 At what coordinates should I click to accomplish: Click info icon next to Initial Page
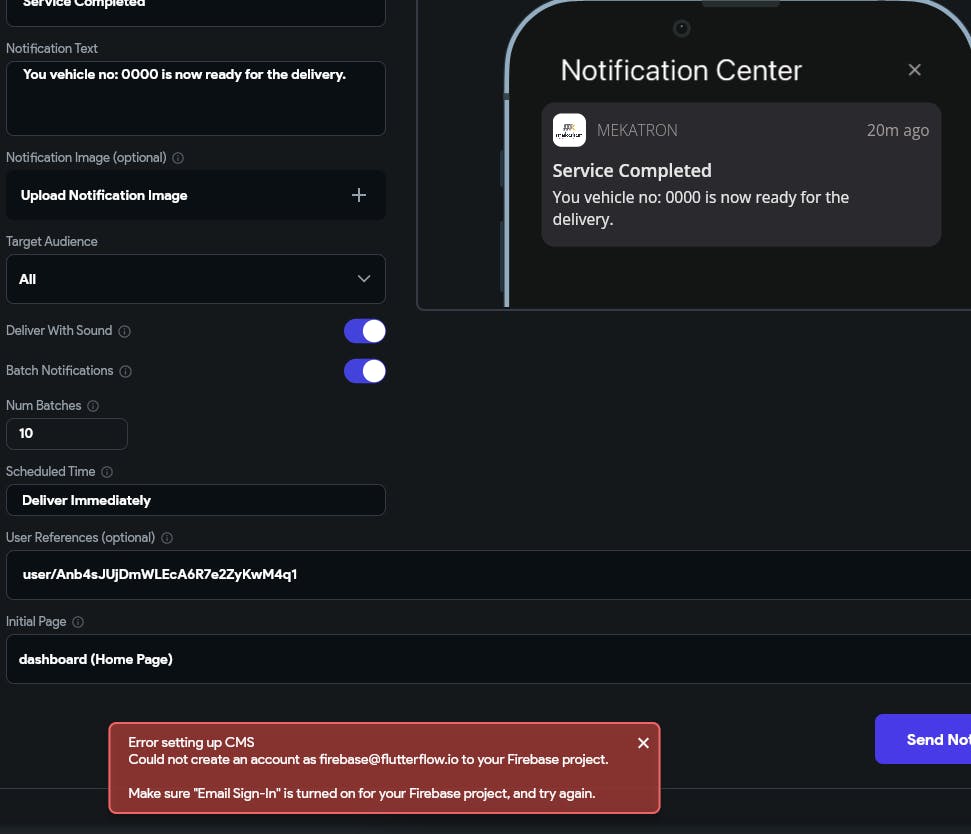[78, 622]
